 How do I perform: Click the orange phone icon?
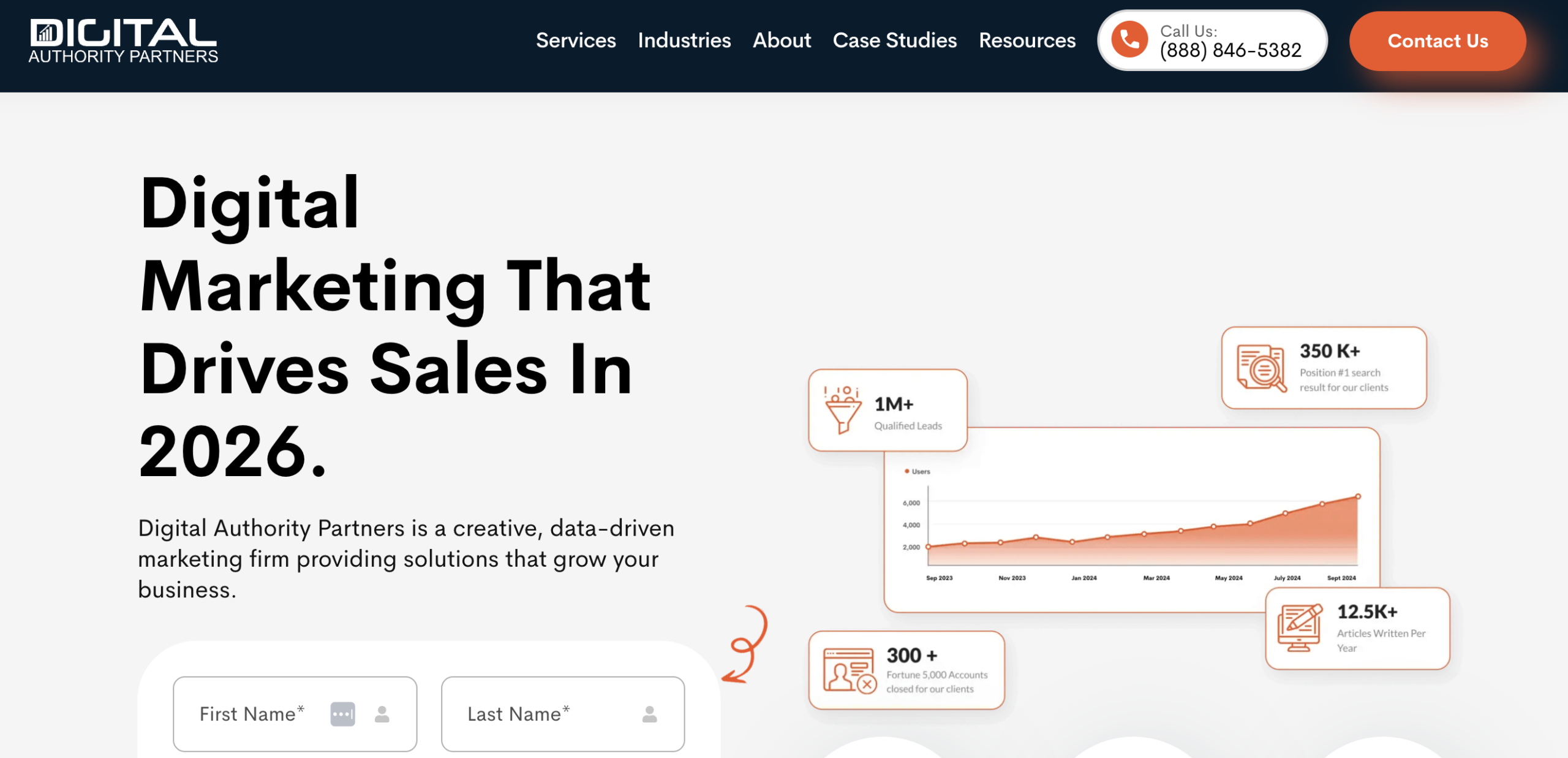1129,40
